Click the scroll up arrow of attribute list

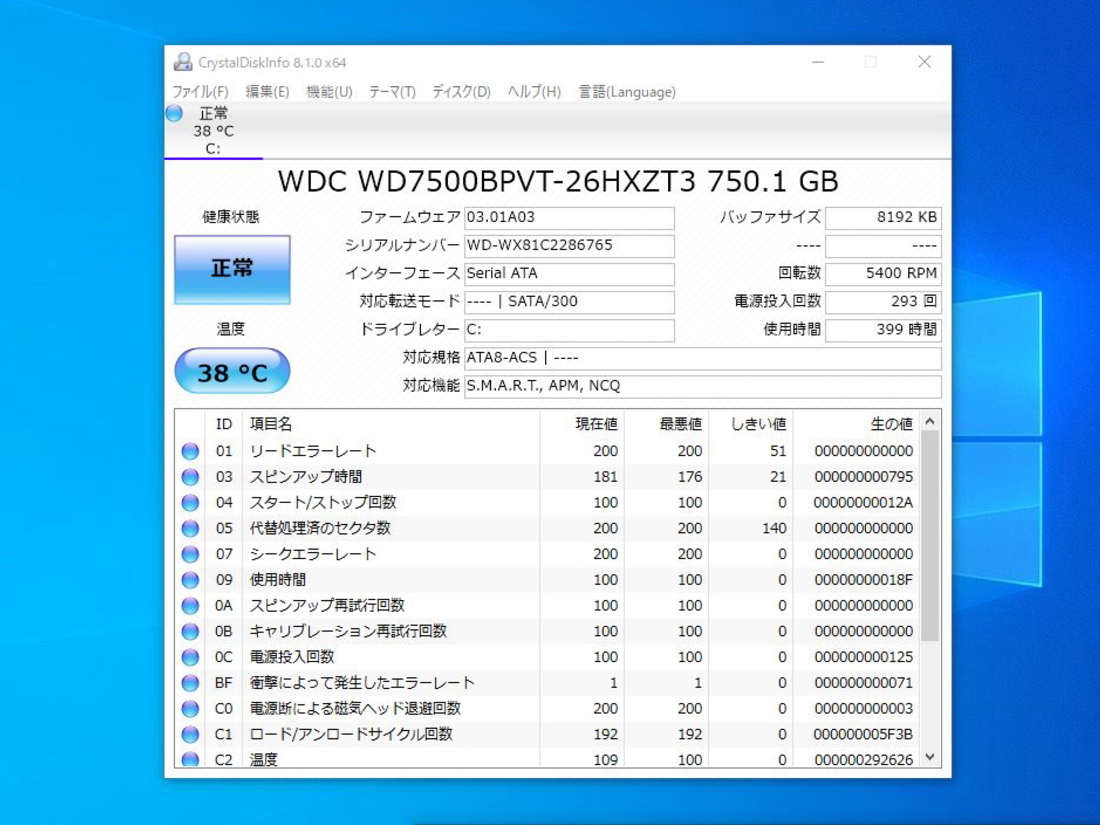pyautogui.click(x=930, y=421)
